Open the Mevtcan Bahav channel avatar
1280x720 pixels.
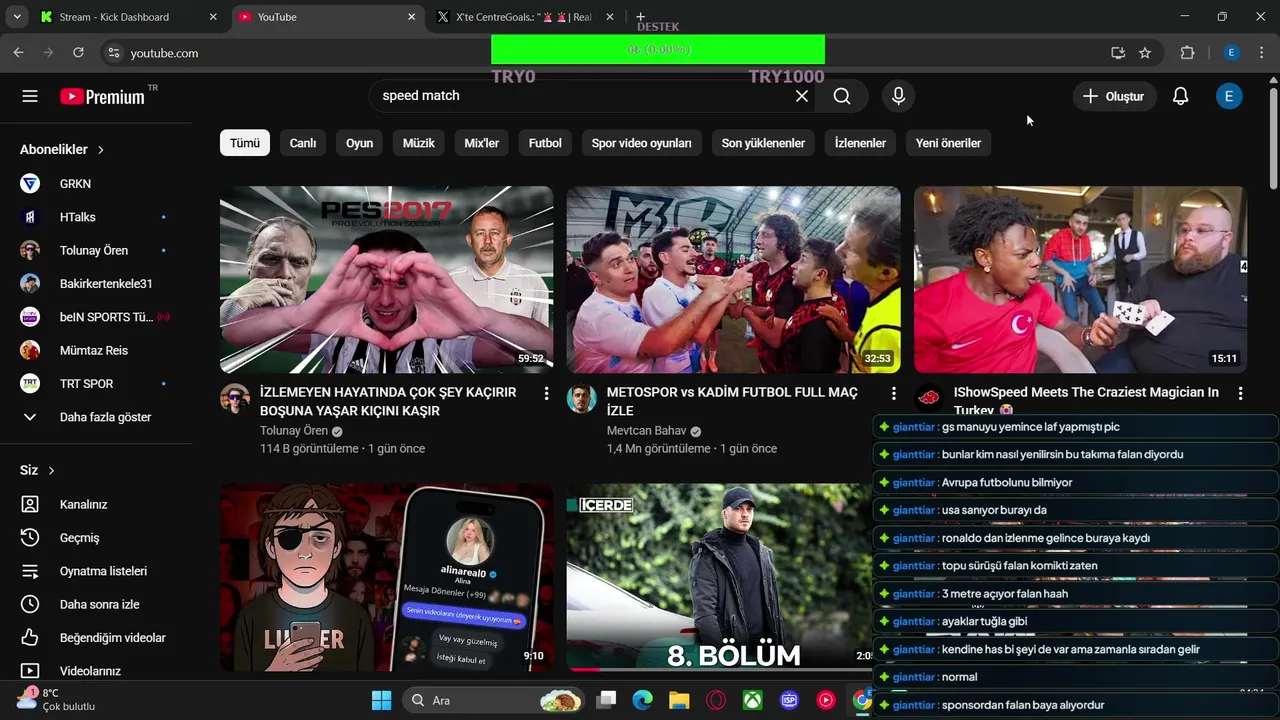(582, 398)
